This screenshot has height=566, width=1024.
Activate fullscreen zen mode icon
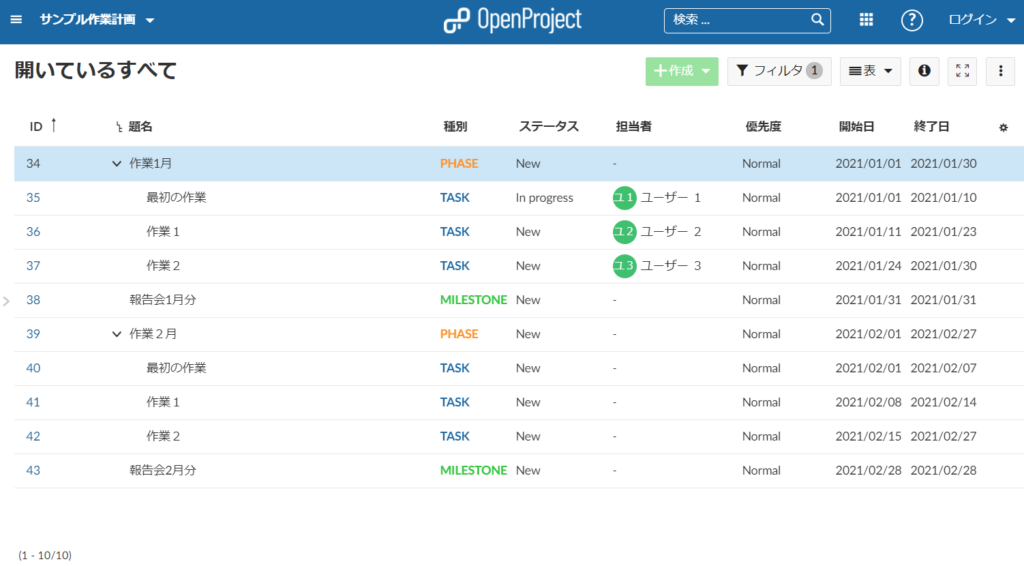[x=962, y=71]
